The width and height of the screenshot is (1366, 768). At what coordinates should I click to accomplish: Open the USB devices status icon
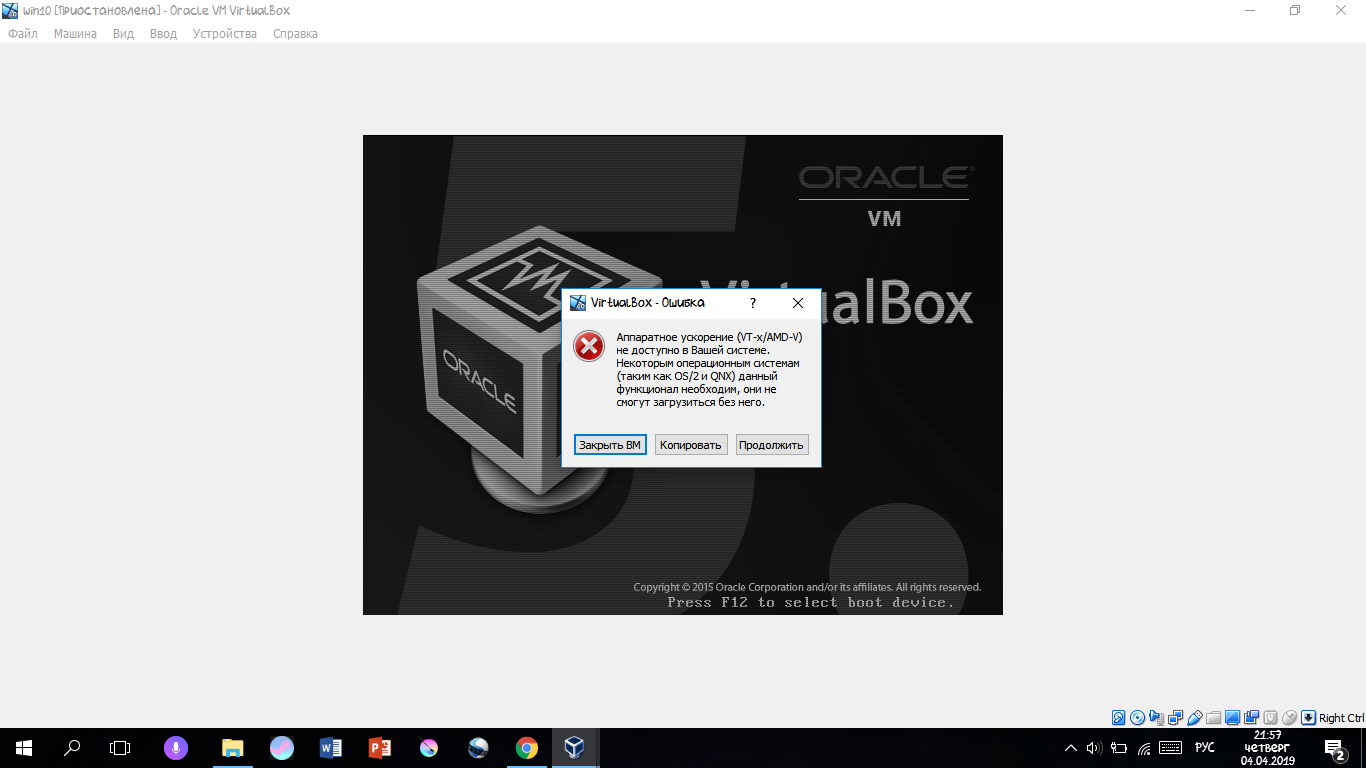tap(1194, 717)
